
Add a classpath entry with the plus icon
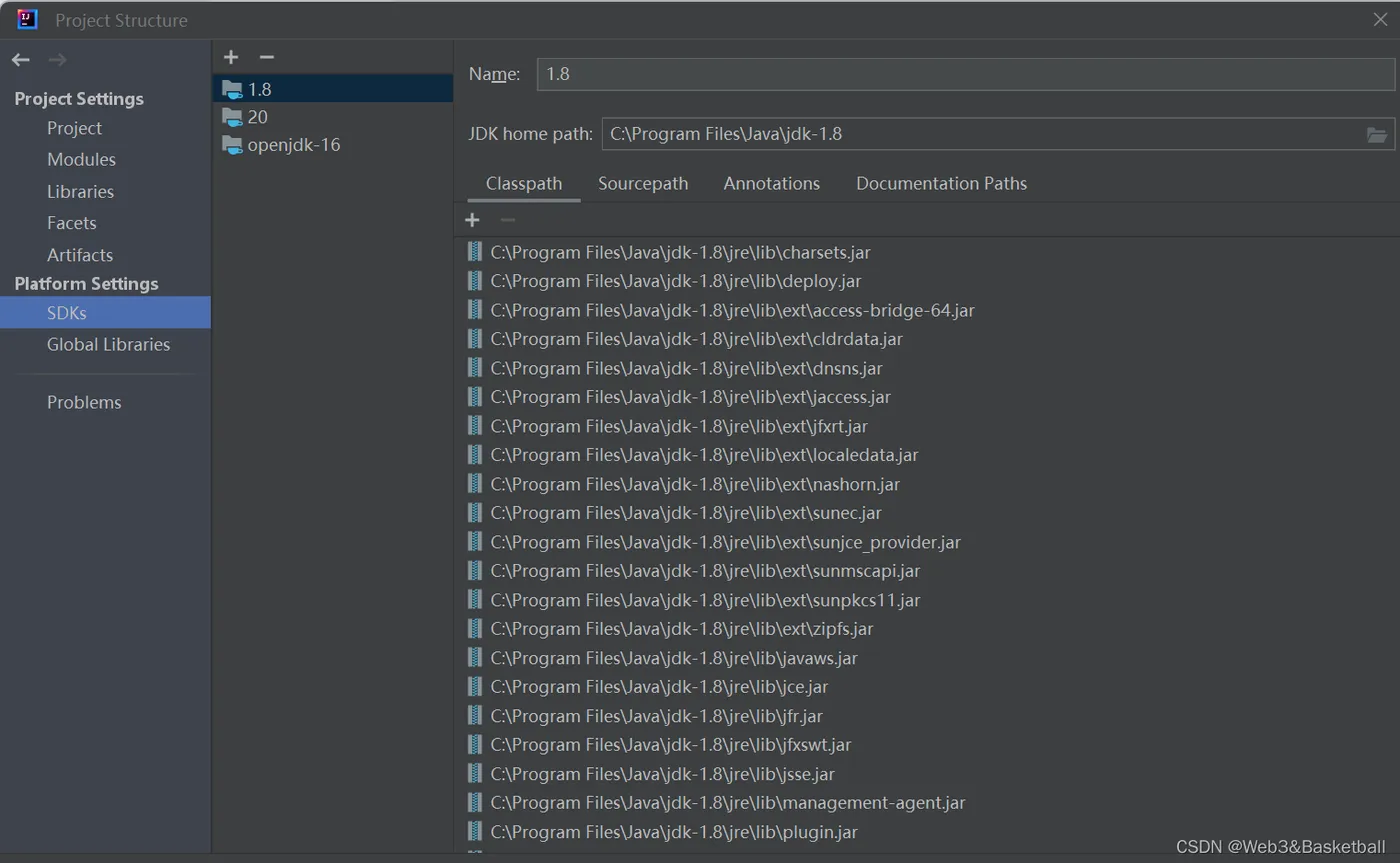coord(472,219)
